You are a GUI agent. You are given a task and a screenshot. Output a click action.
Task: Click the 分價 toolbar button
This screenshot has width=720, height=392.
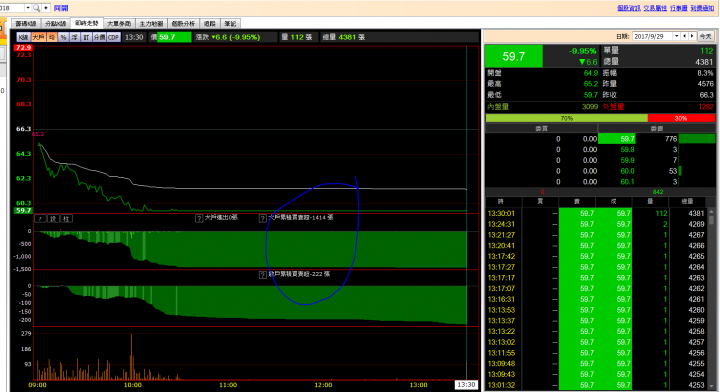click(100, 37)
